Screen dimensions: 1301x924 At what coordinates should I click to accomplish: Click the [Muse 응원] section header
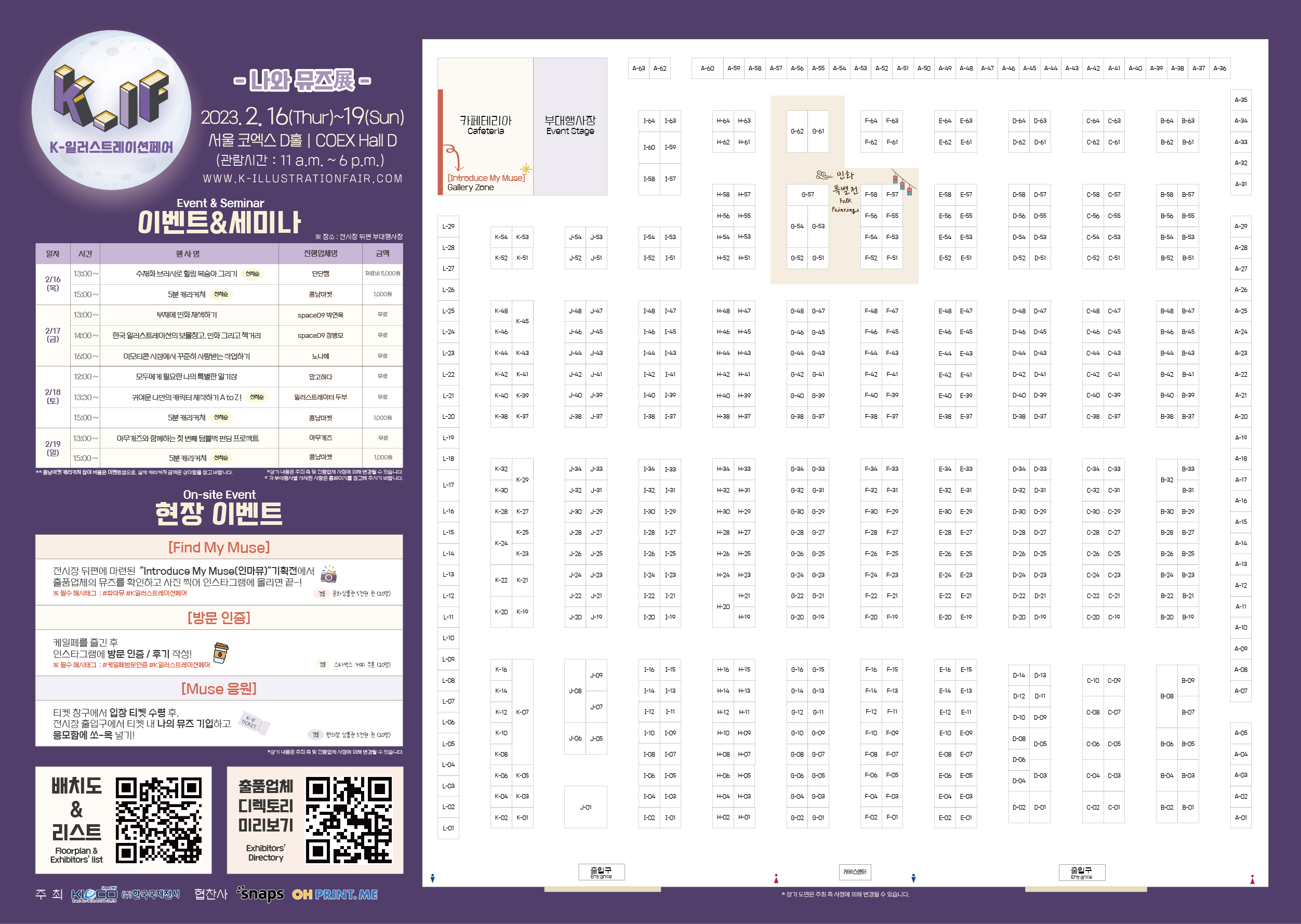point(219,689)
